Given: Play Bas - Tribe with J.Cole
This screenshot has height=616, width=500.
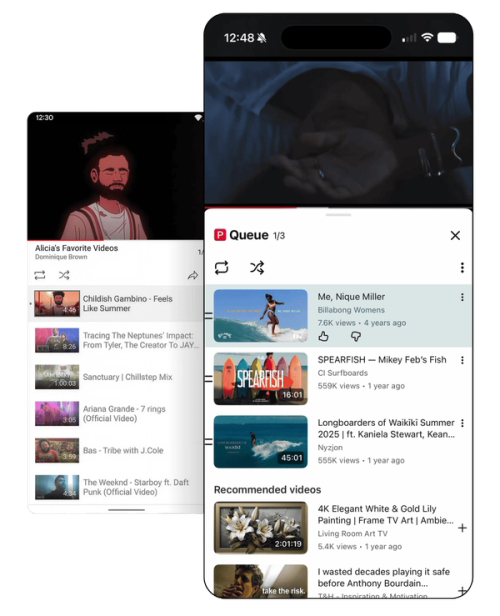Looking at the screenshot, I should point(116,450).
